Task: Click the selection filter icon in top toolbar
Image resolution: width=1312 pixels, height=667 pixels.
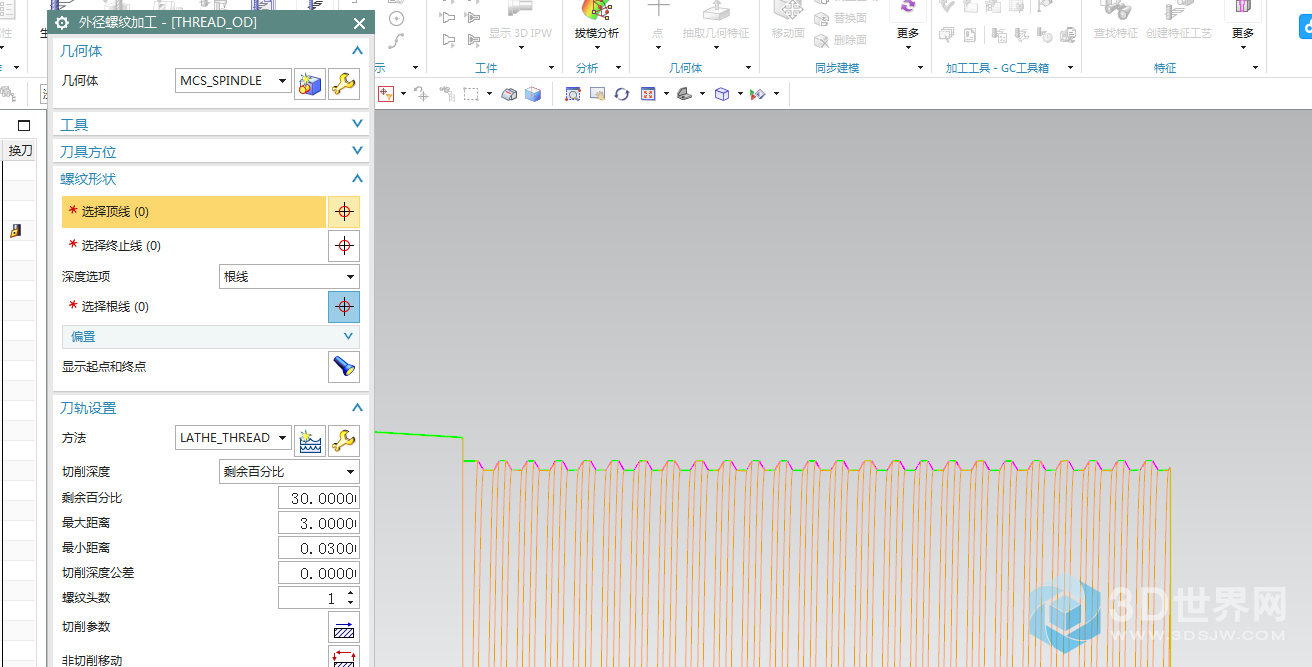Action: click(x=385, y=94)
